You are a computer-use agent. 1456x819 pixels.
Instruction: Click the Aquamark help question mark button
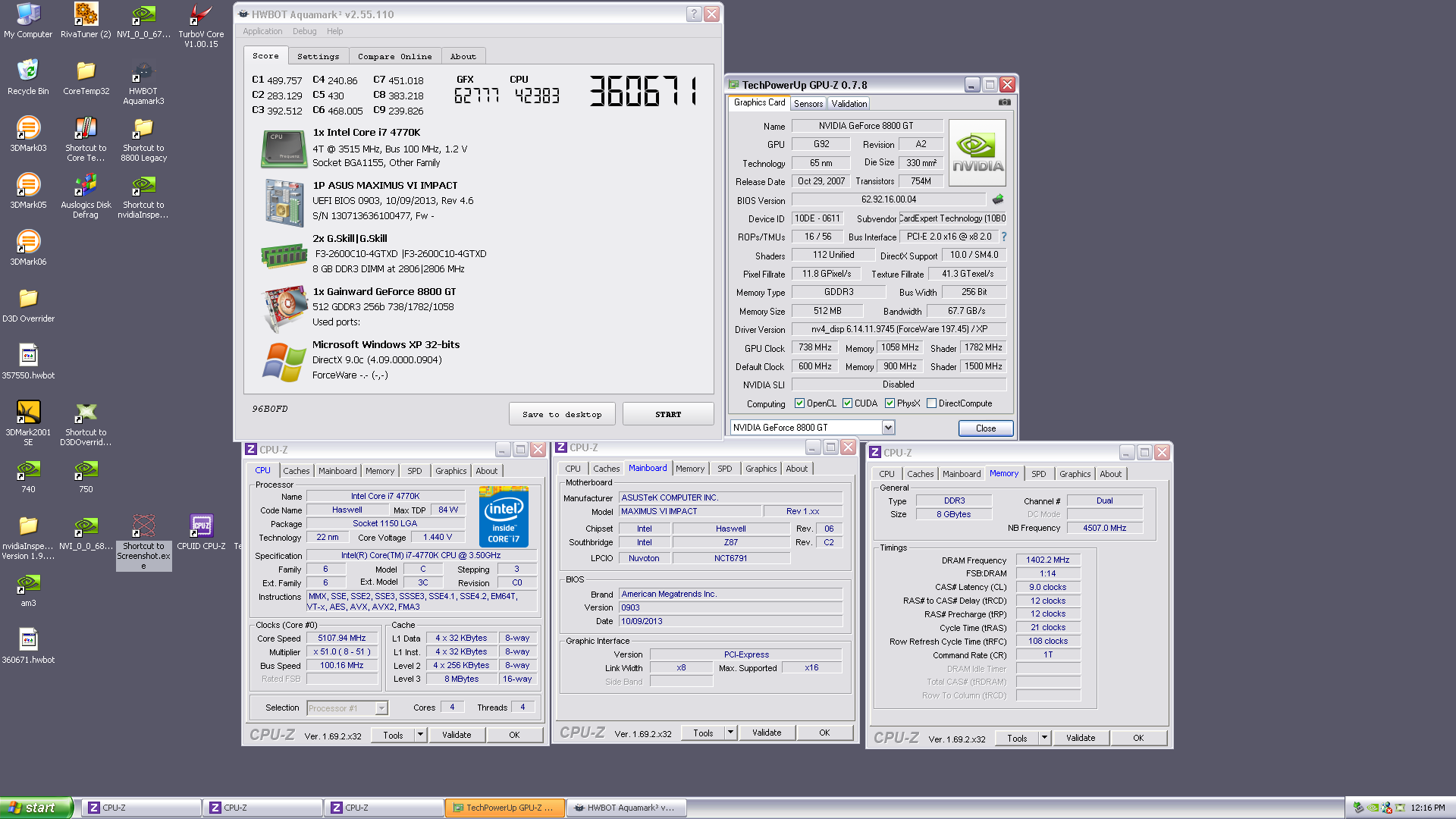click(x=694, y=14)
